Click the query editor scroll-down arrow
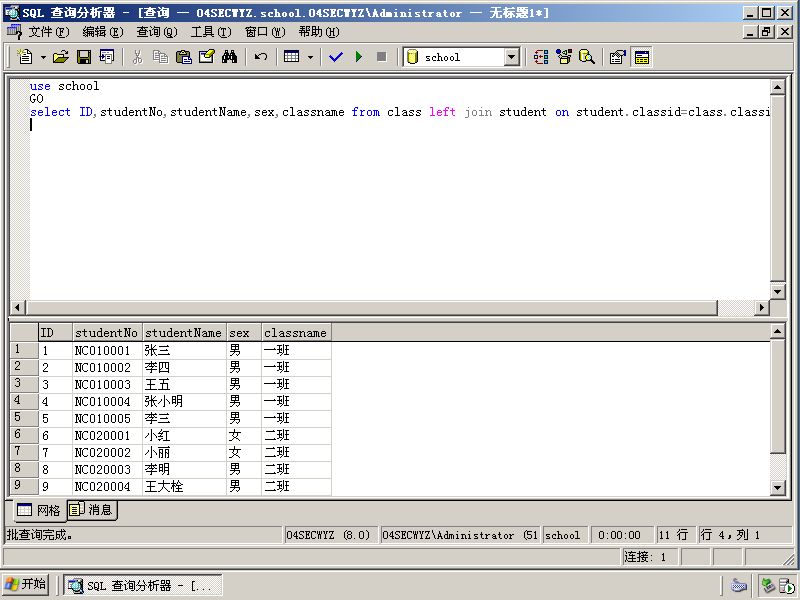Viewport: 800px width, 600px height. (777, 292)
